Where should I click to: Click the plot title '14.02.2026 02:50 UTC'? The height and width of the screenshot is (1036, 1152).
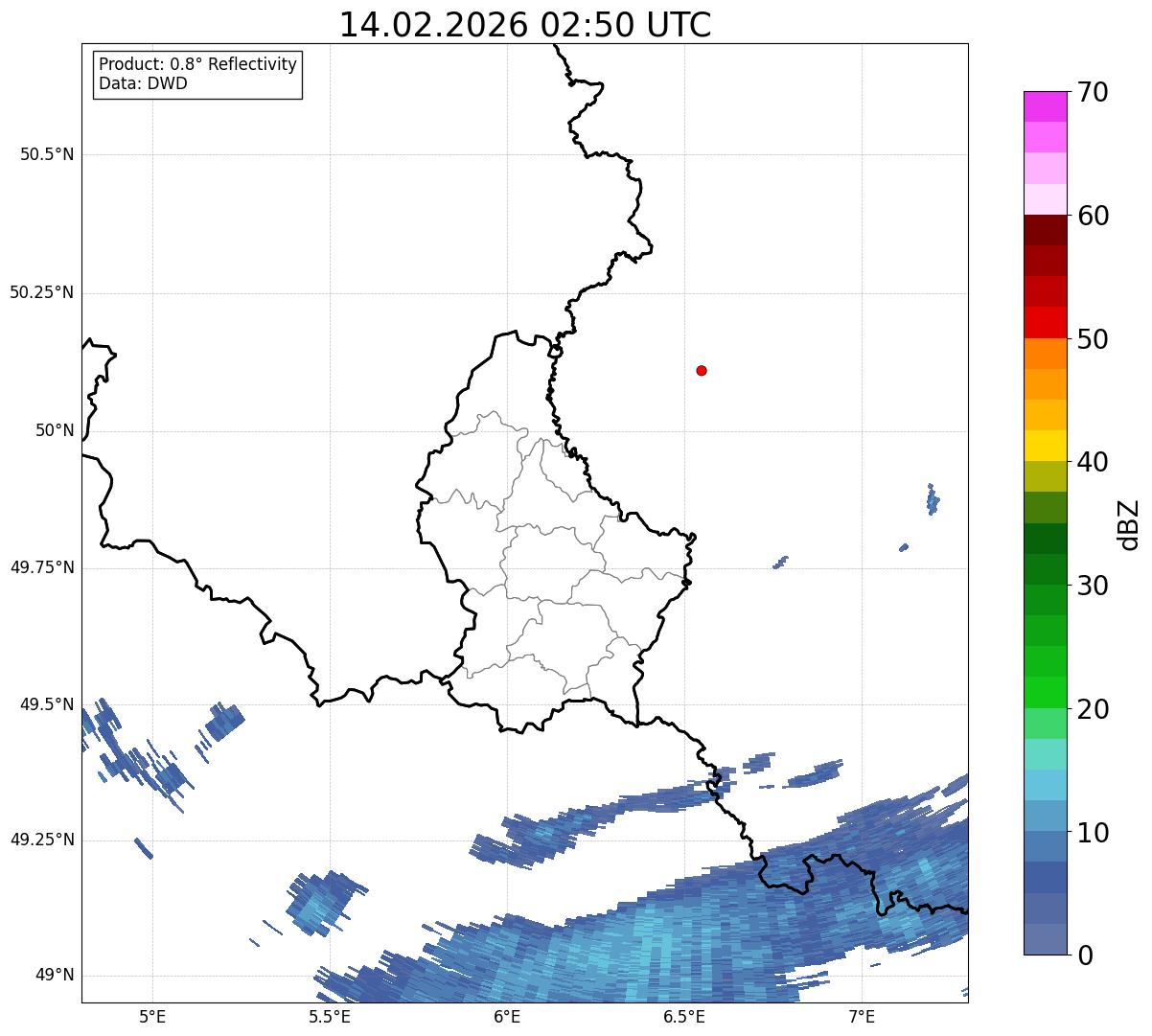pyautogui.click(x=525, y=24)
